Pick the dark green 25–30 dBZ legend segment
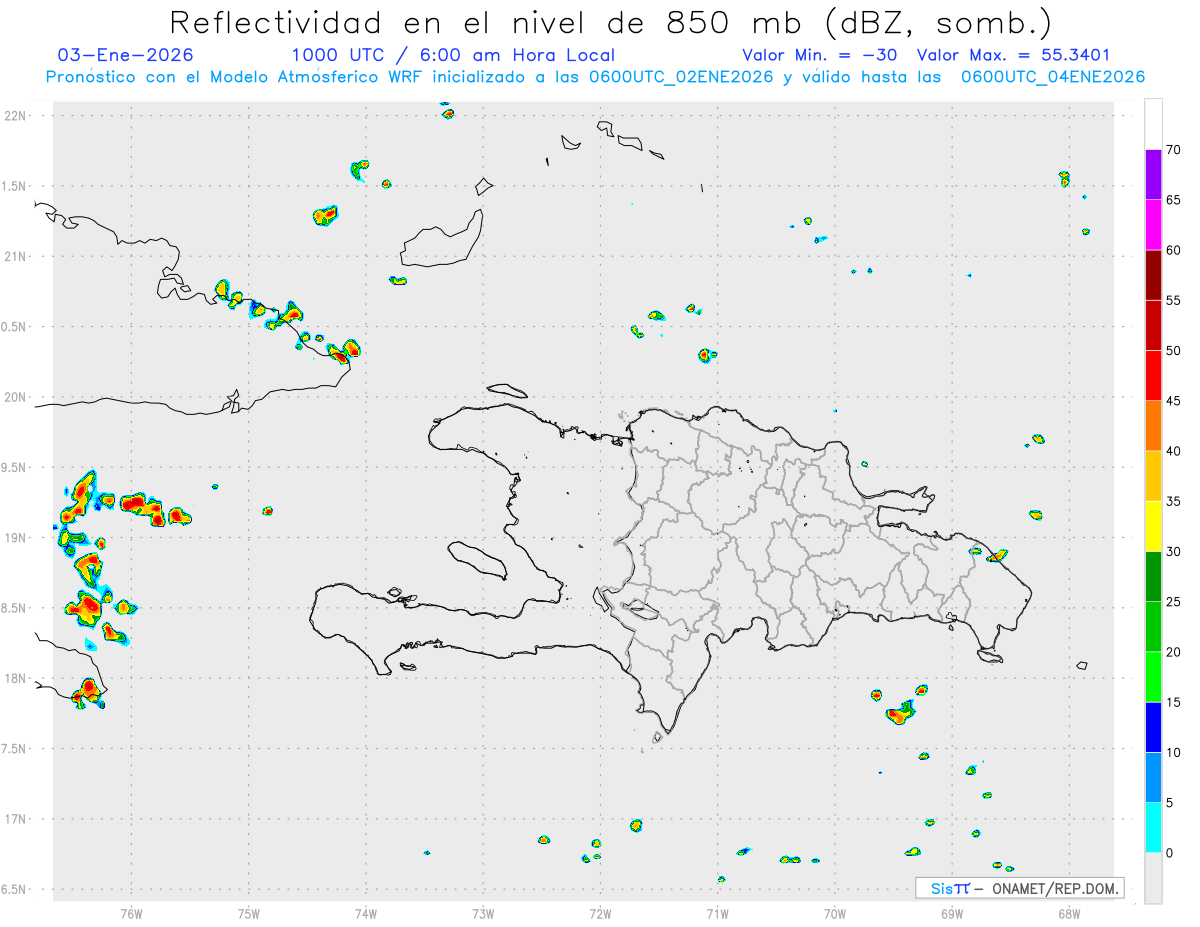Image resolution: width=1200 pixels, height=927 pixels. click(x=1153, y=576)
